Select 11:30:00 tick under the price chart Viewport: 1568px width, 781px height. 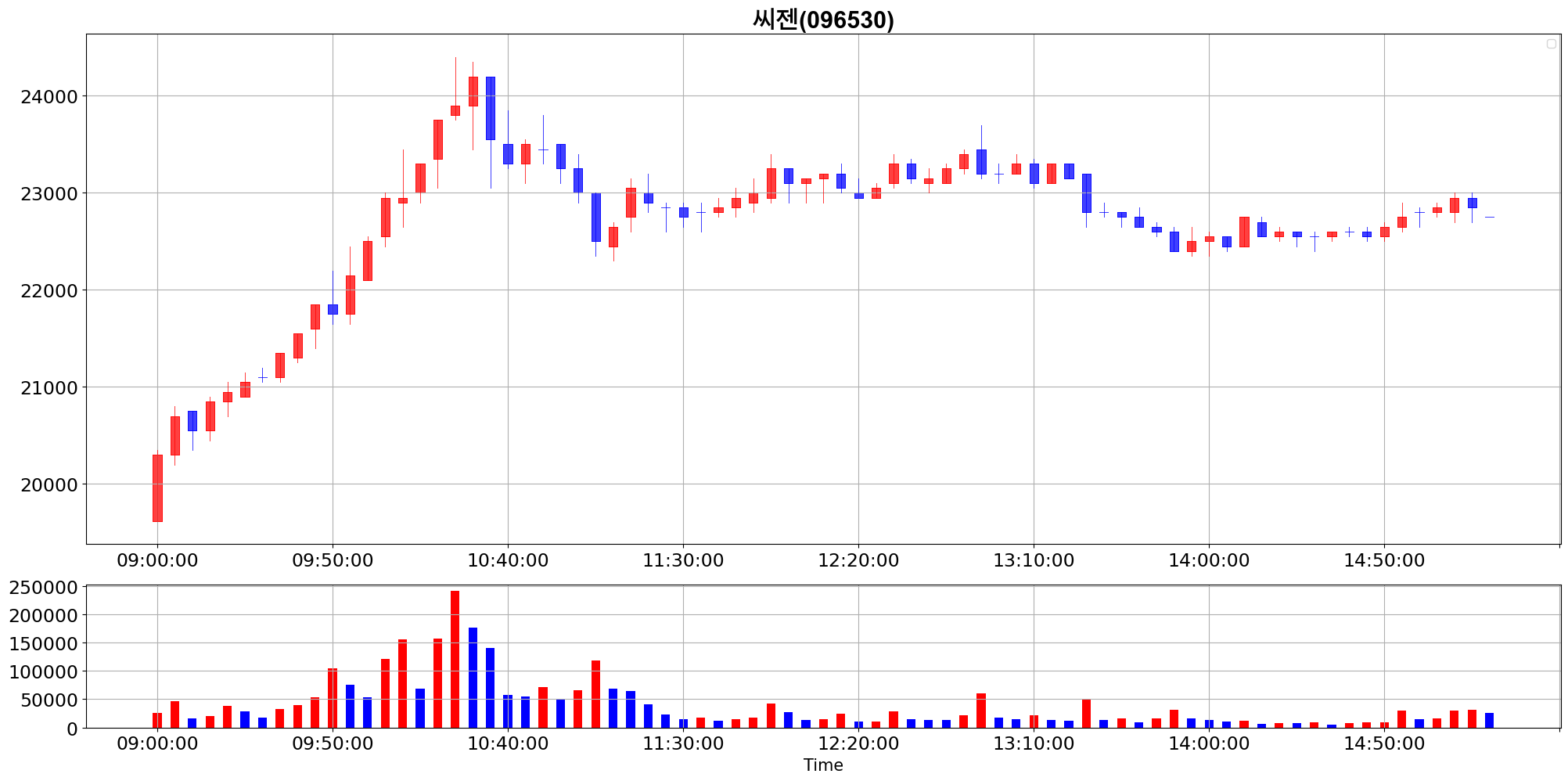coord(683,561)
